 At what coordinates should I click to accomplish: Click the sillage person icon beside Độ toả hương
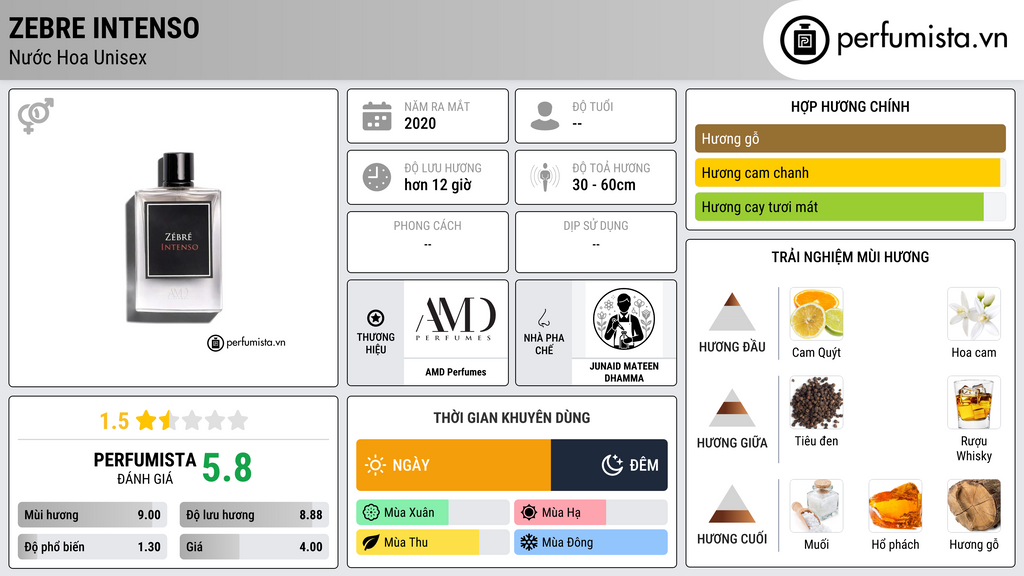click(x=545, y=177)
